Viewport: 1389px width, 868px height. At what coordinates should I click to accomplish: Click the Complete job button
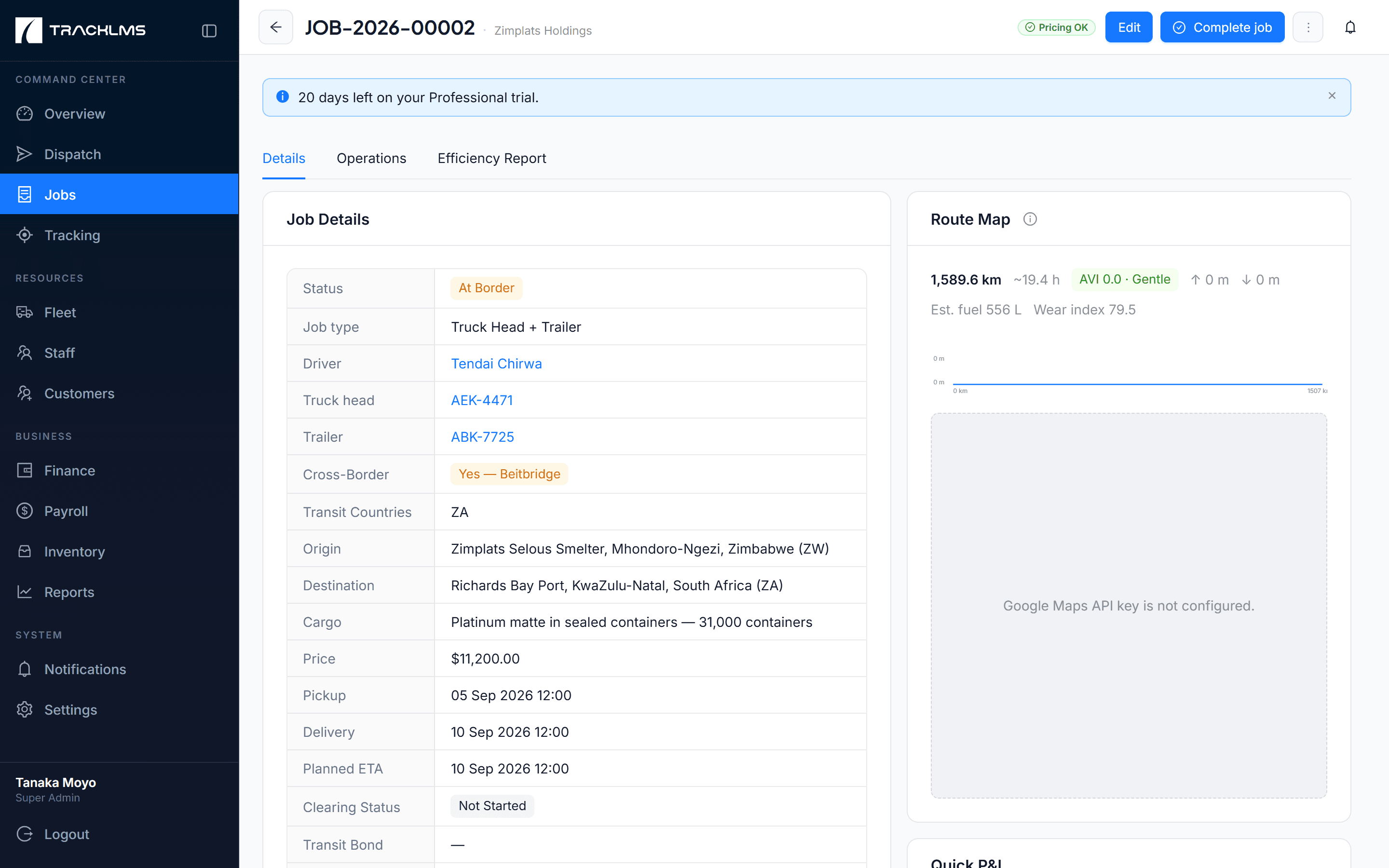tap(1222, 27)
